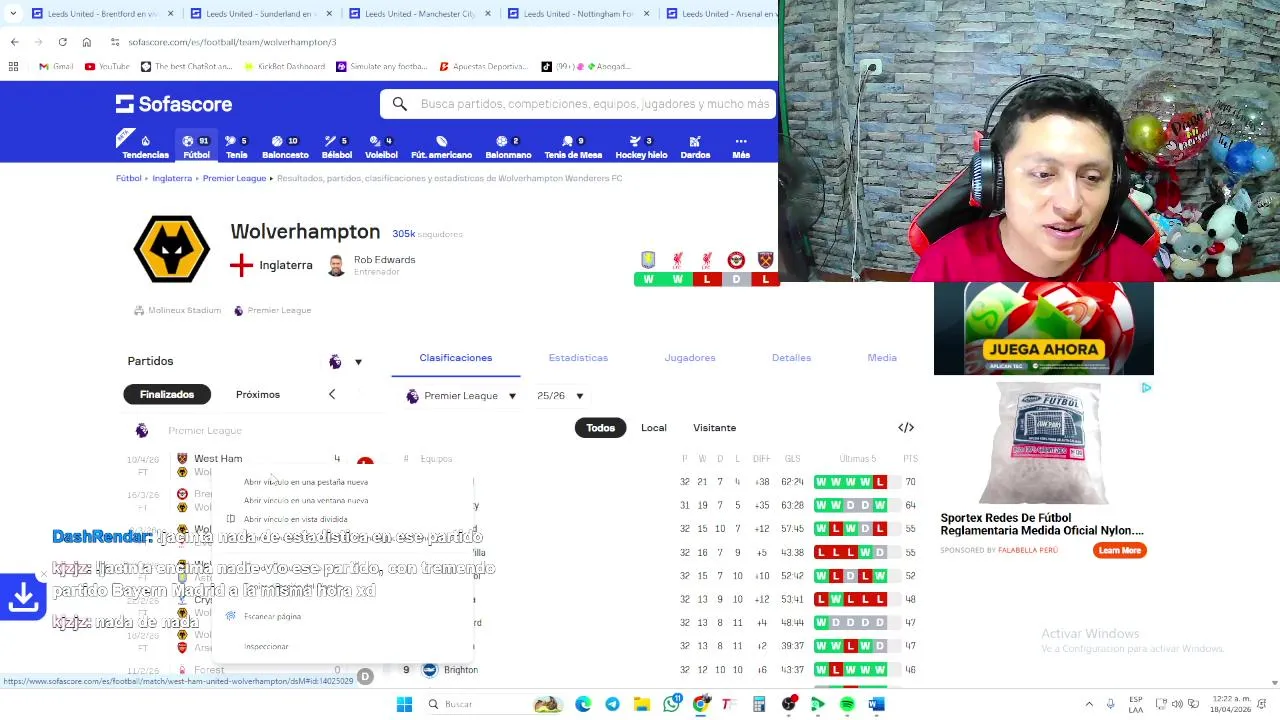Switch to the Clasificaciones tab
The height and width of the screenshot is (720, 1280).
click(x=456, y=358)
